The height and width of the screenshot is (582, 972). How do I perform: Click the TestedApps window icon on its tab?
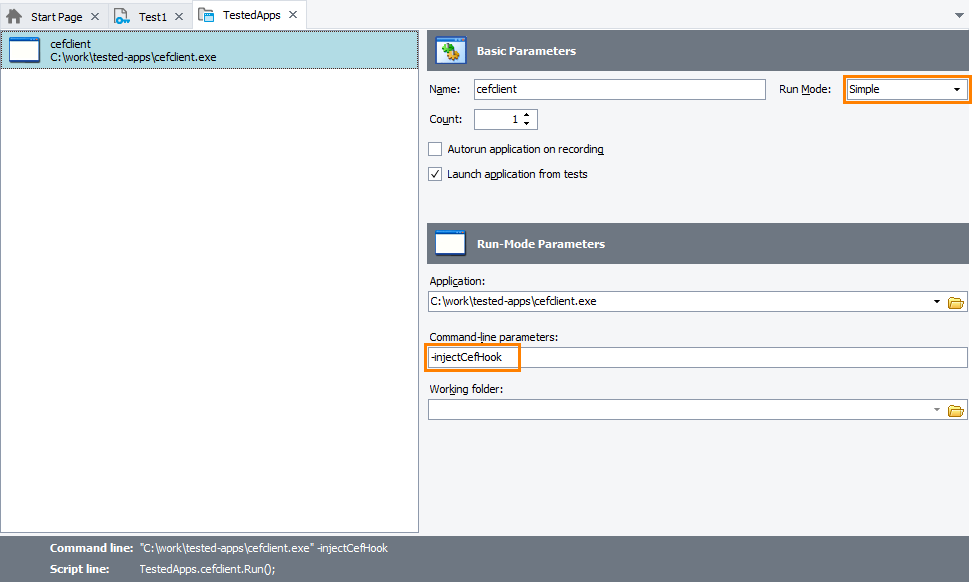click(x=208, y=15)
